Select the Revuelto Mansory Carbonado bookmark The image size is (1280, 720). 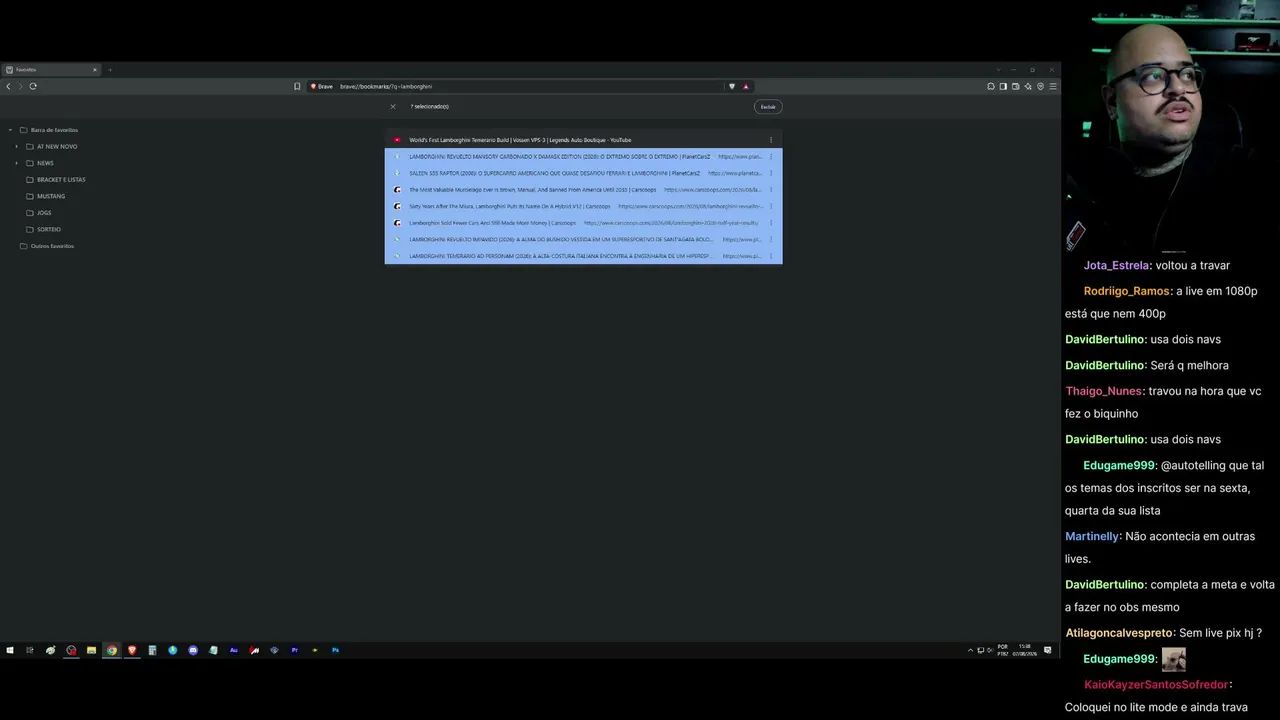pyautogui.click(x=583, y=157)
